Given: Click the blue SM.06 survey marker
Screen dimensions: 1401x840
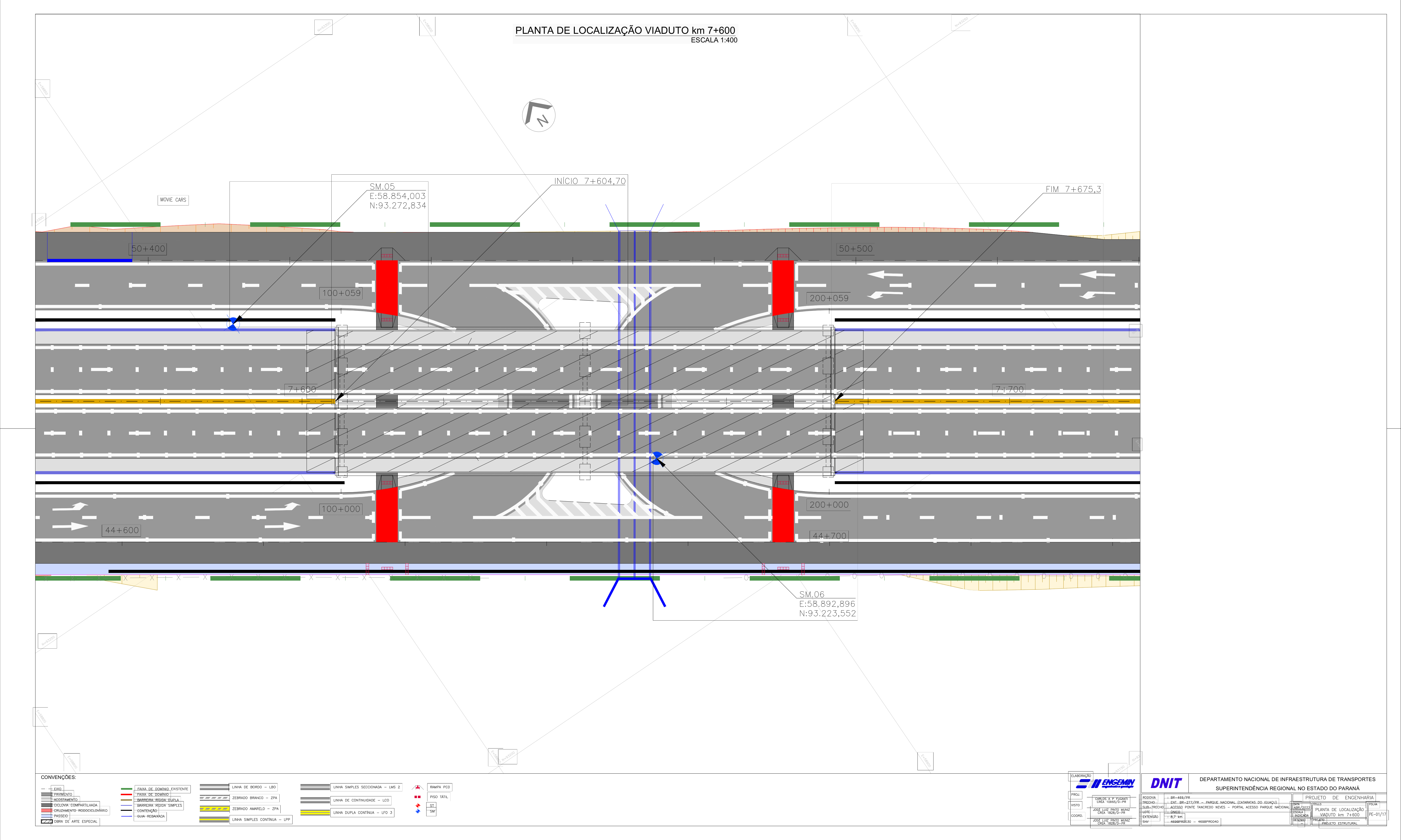Looking at the screenshot, I should tap(657, 458).
